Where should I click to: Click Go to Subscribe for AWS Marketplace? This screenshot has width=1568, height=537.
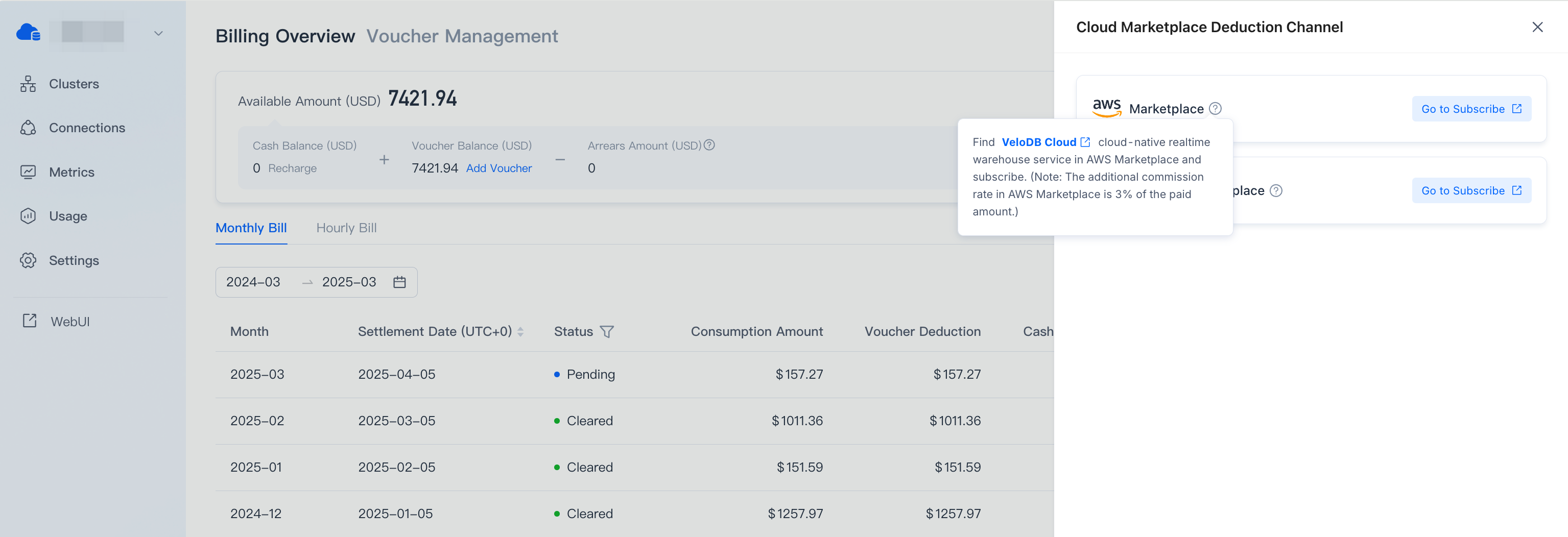(1470, 109)
